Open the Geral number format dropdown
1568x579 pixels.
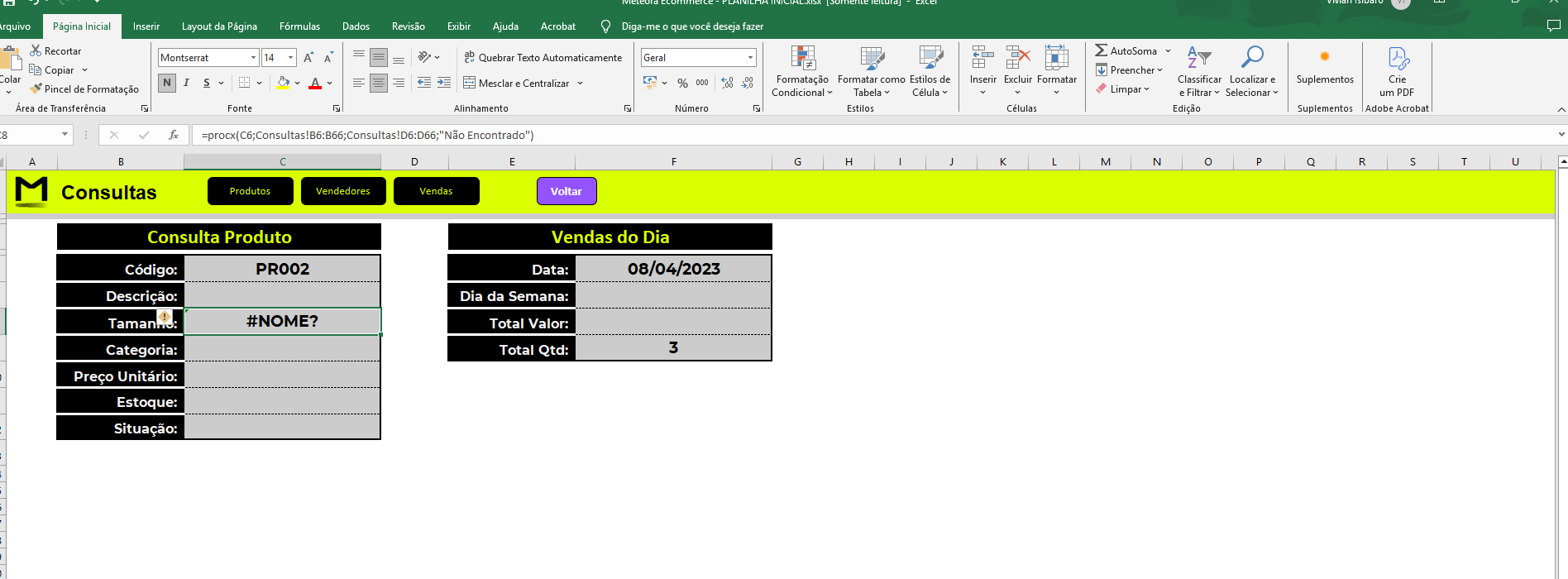pos(750,57)
